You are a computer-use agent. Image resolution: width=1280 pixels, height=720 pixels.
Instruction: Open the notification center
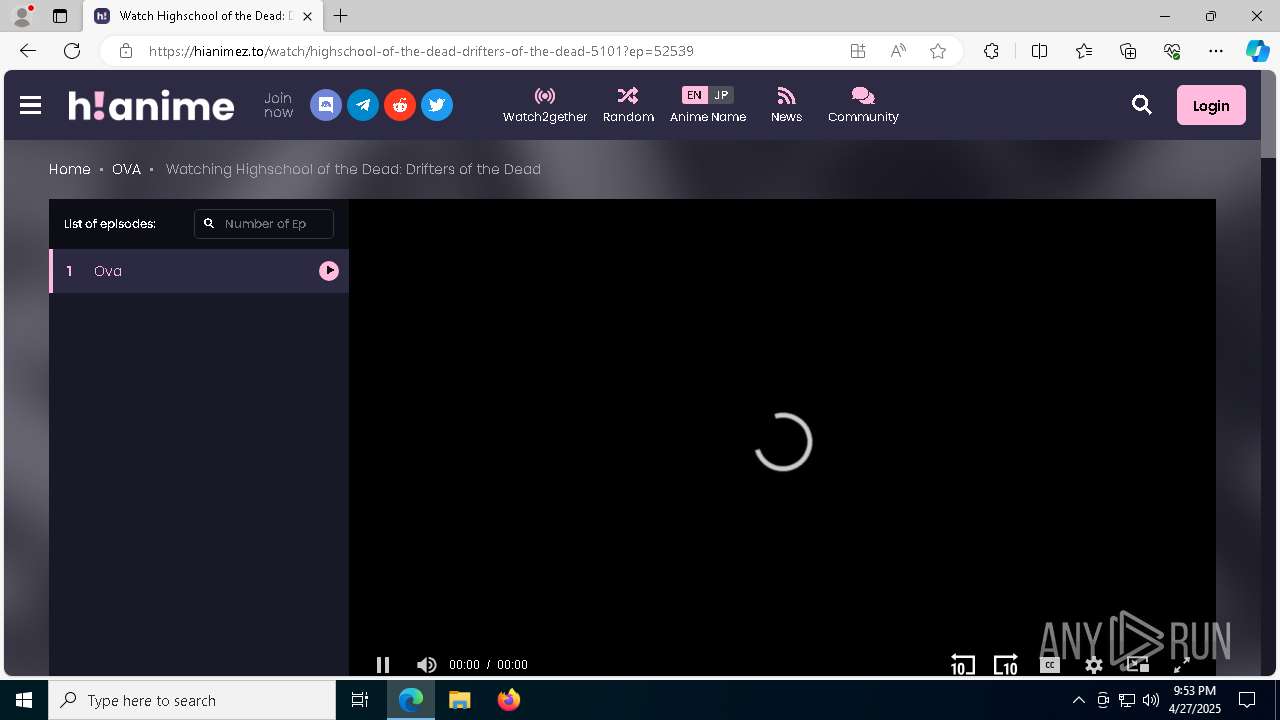pyautogui.click(x=1247, y=700)
